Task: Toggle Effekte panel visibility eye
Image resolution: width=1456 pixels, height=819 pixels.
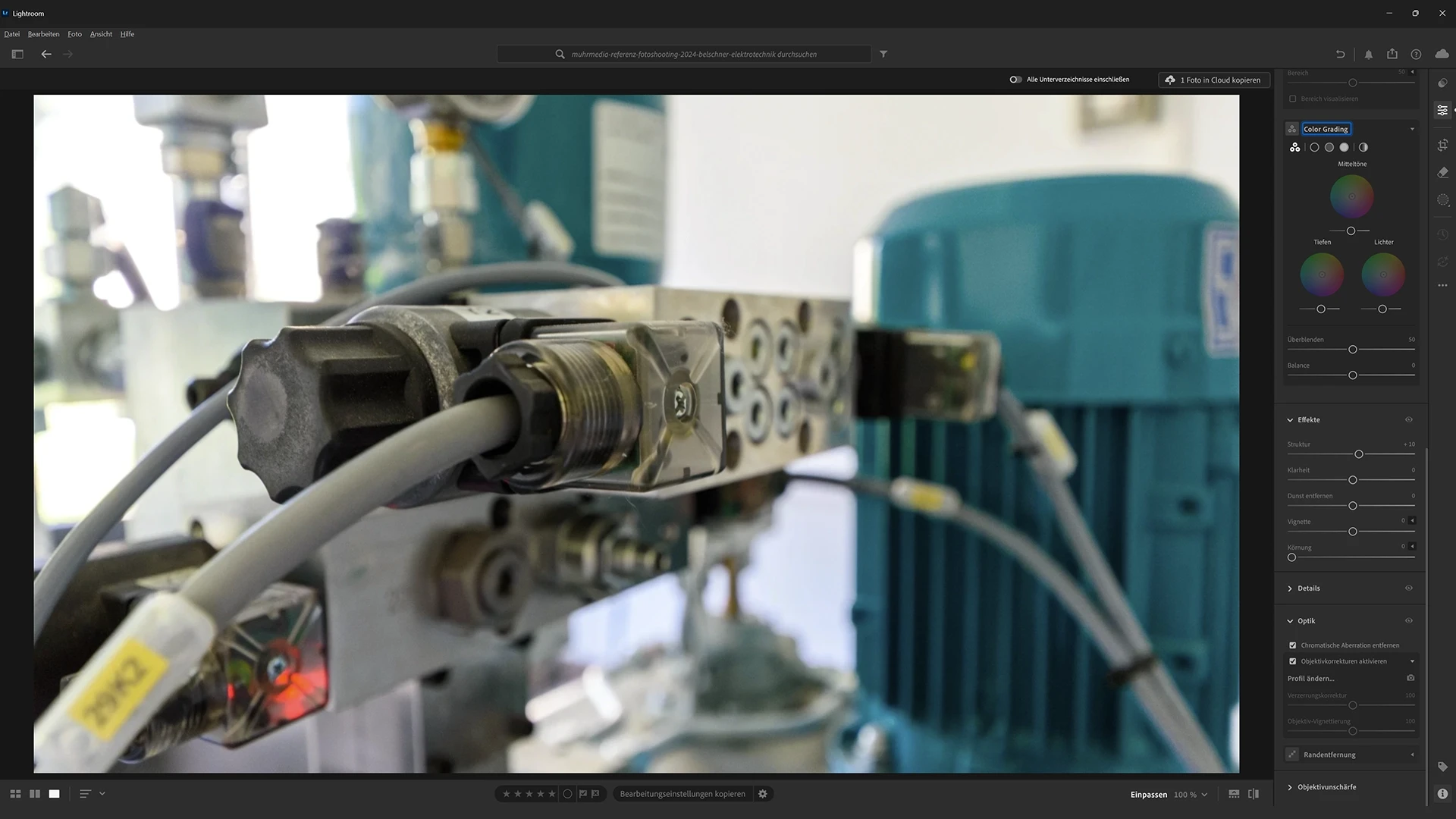Action: [x=1408, y=420]
